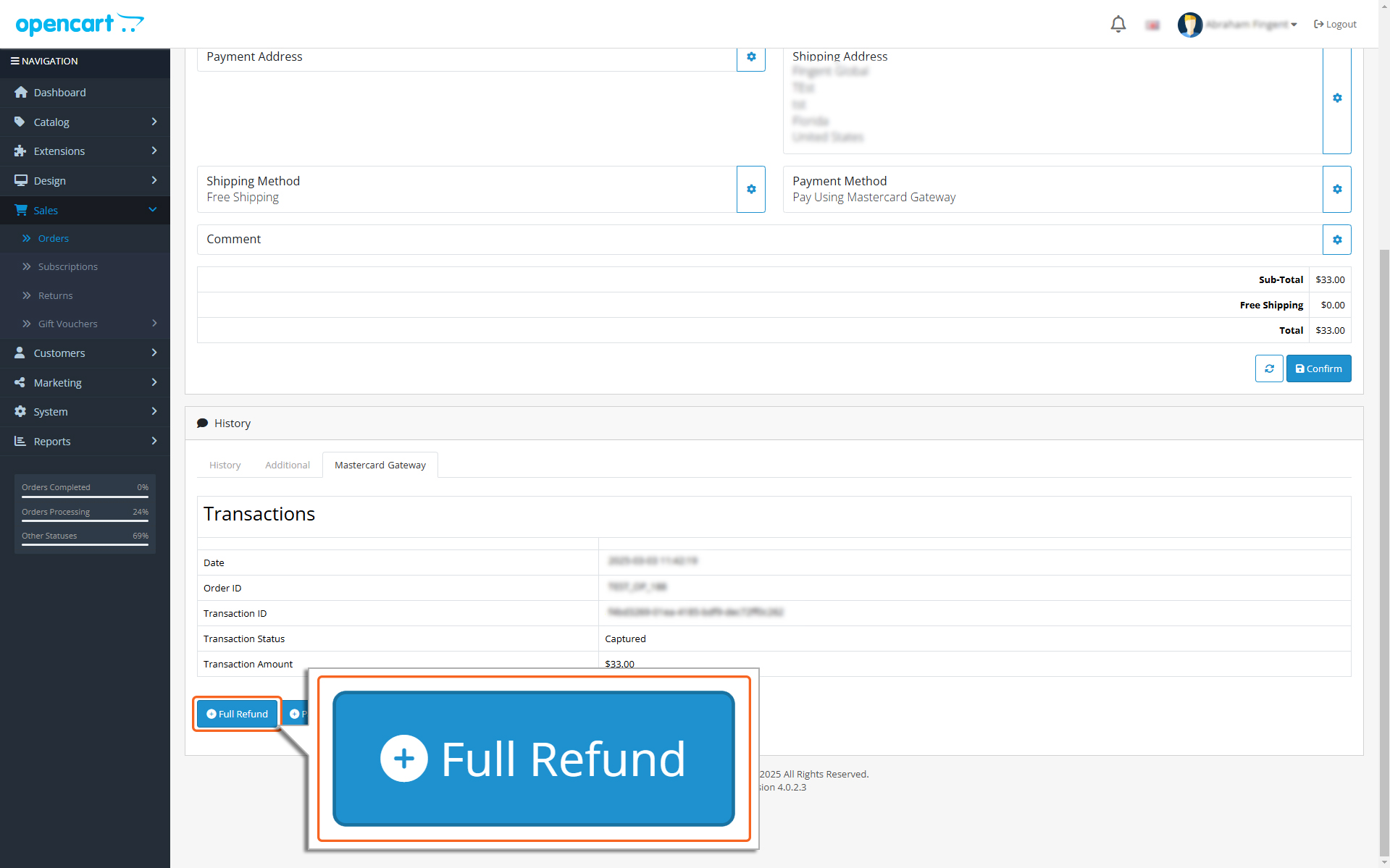Toggle the navigation hamburger icon
Viewport: 1390px width, 868px height.
(x=14, y=61)
